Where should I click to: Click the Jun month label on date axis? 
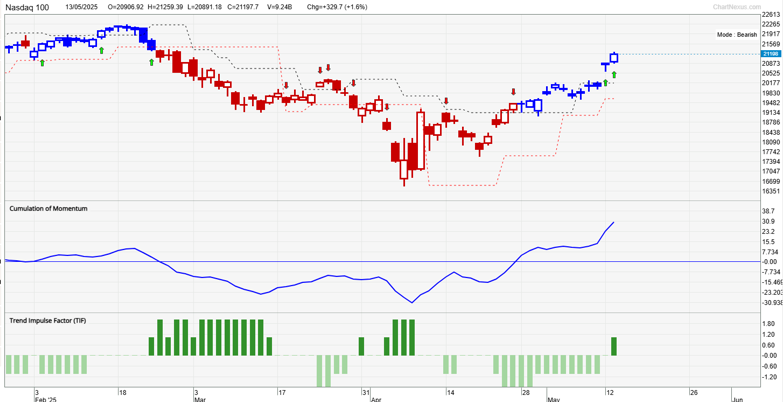point(737,399)
